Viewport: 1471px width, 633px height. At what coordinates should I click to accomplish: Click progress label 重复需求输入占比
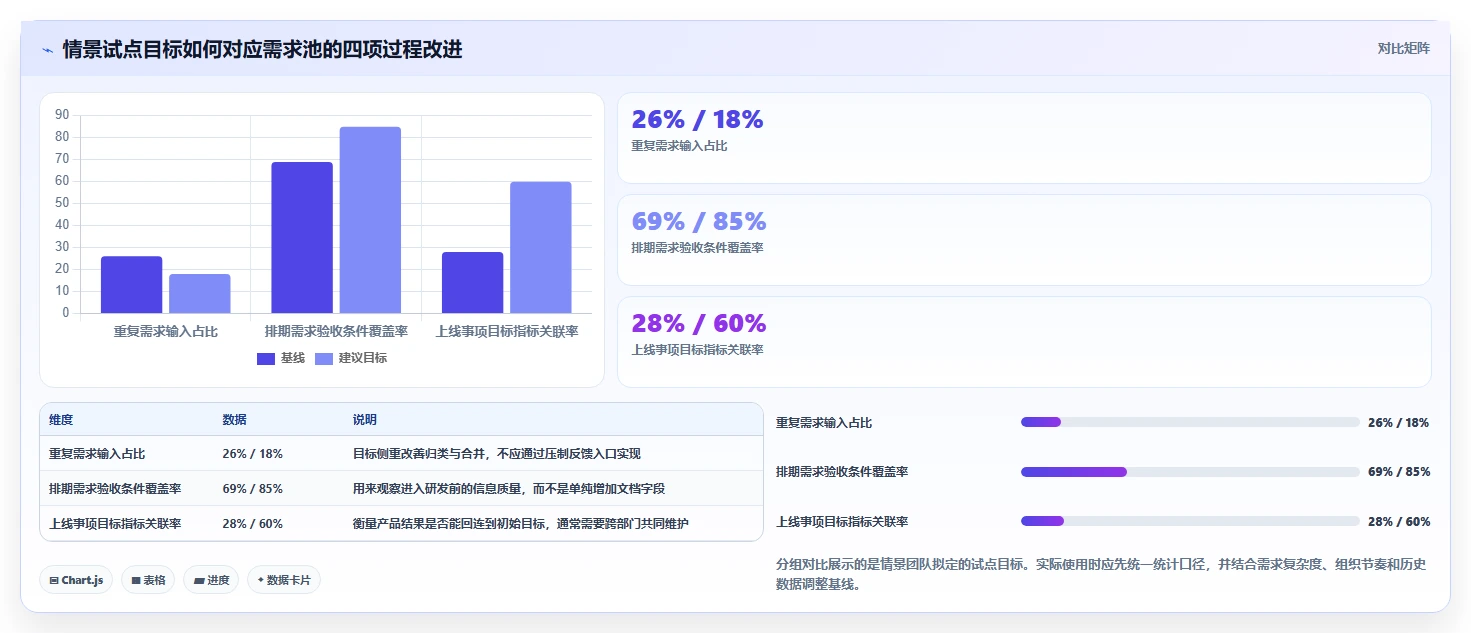coord(824,423)
